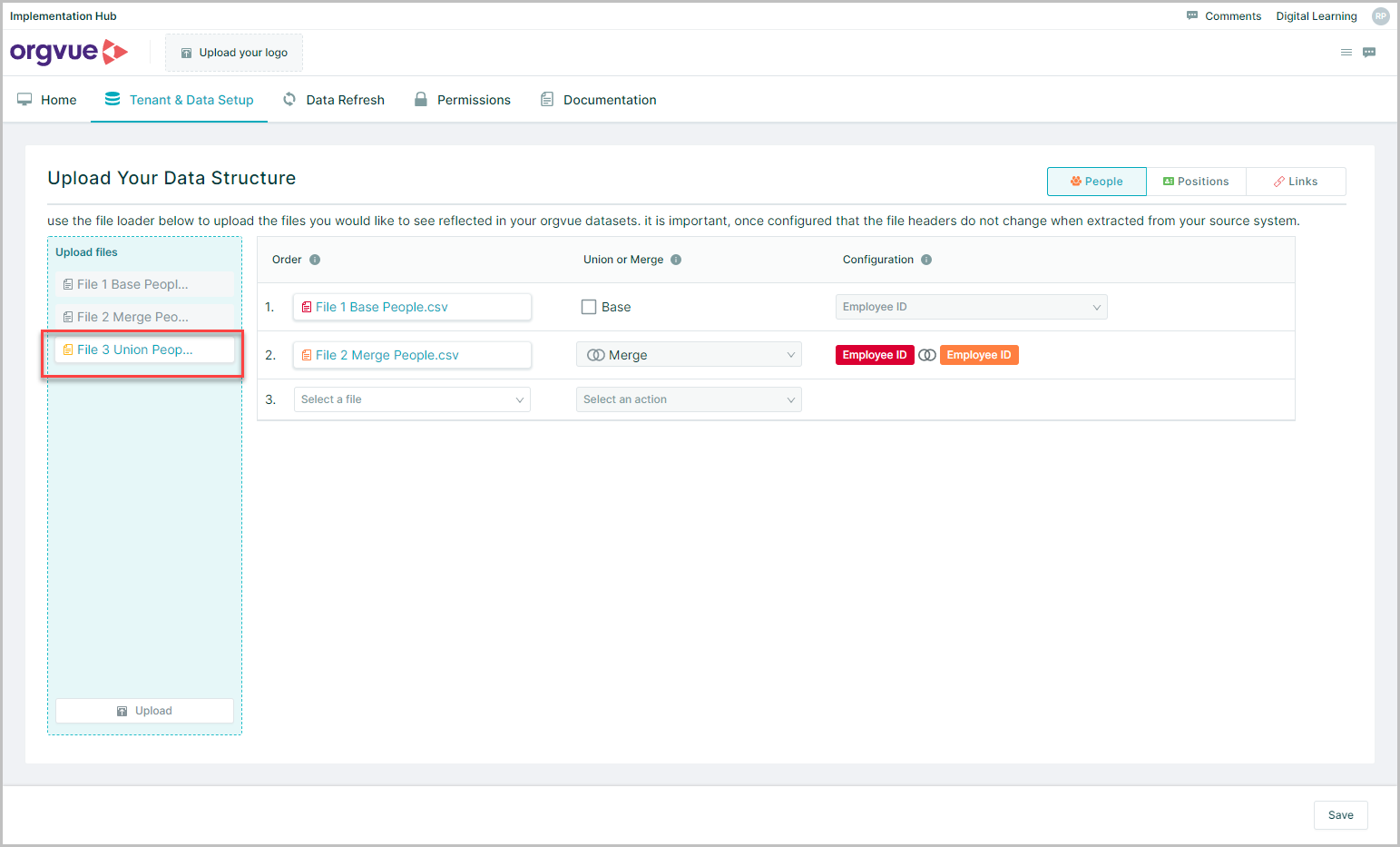This screenshot has width=1400, height=847.
Task: Open the Data Refresh tab
Action: click(x=334, y=100)
